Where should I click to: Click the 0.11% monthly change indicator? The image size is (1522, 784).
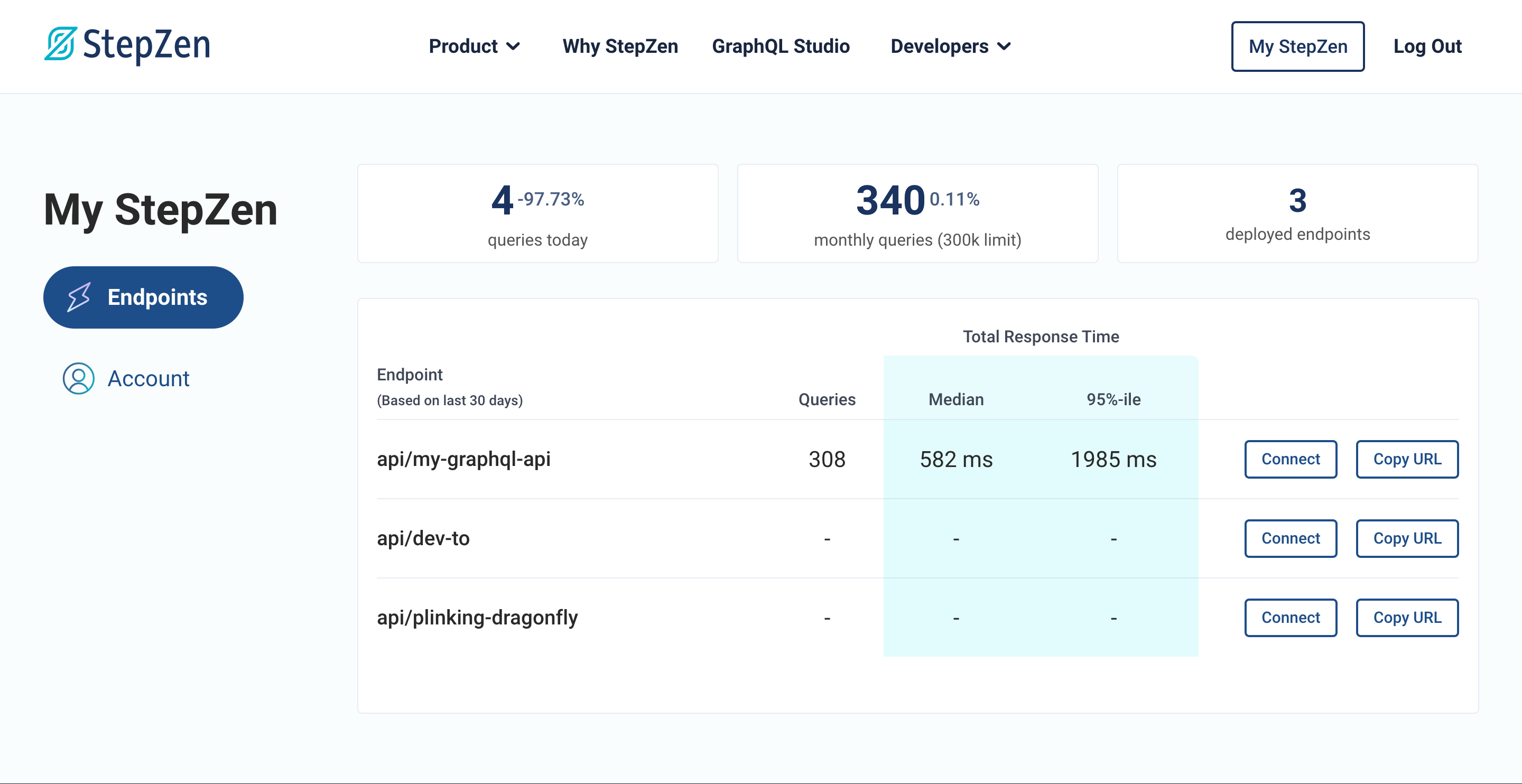tap(954, 199)
